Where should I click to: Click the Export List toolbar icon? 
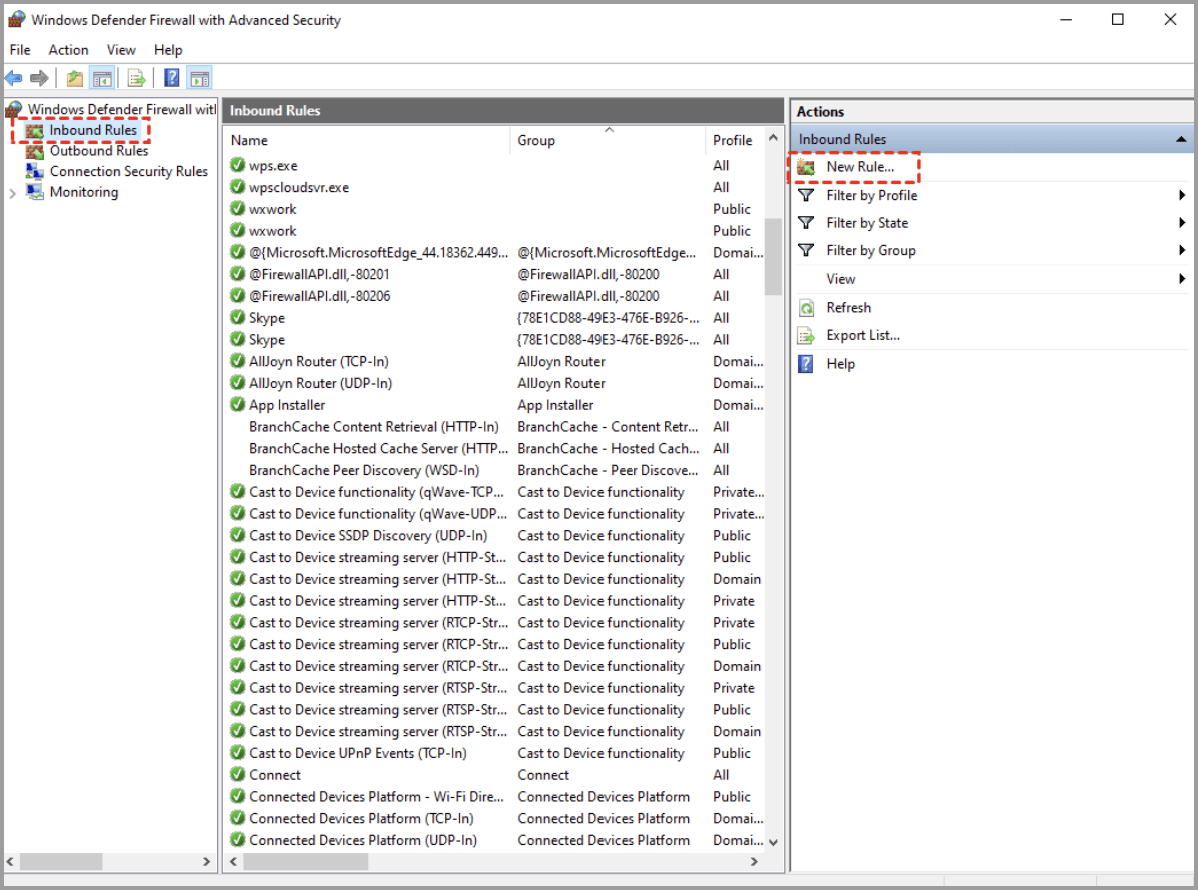pos(136,78)
